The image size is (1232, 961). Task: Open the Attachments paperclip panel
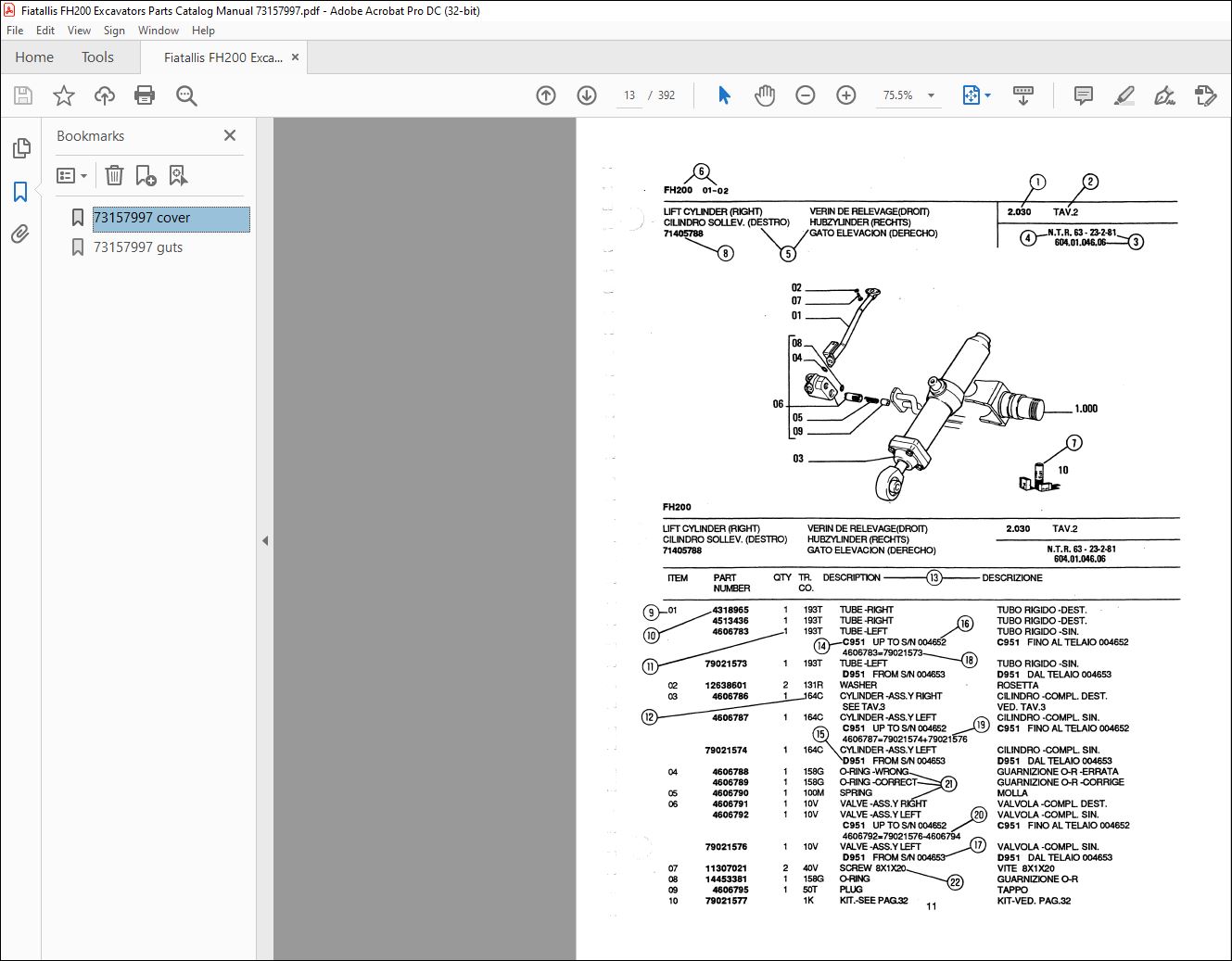tap(20, 234)
